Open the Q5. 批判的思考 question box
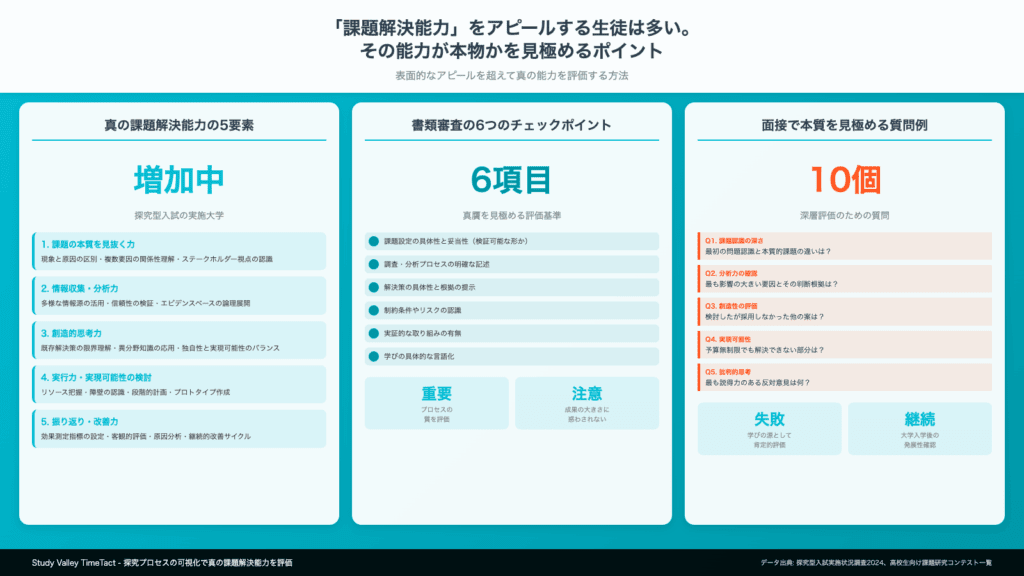 pos(844,377)
